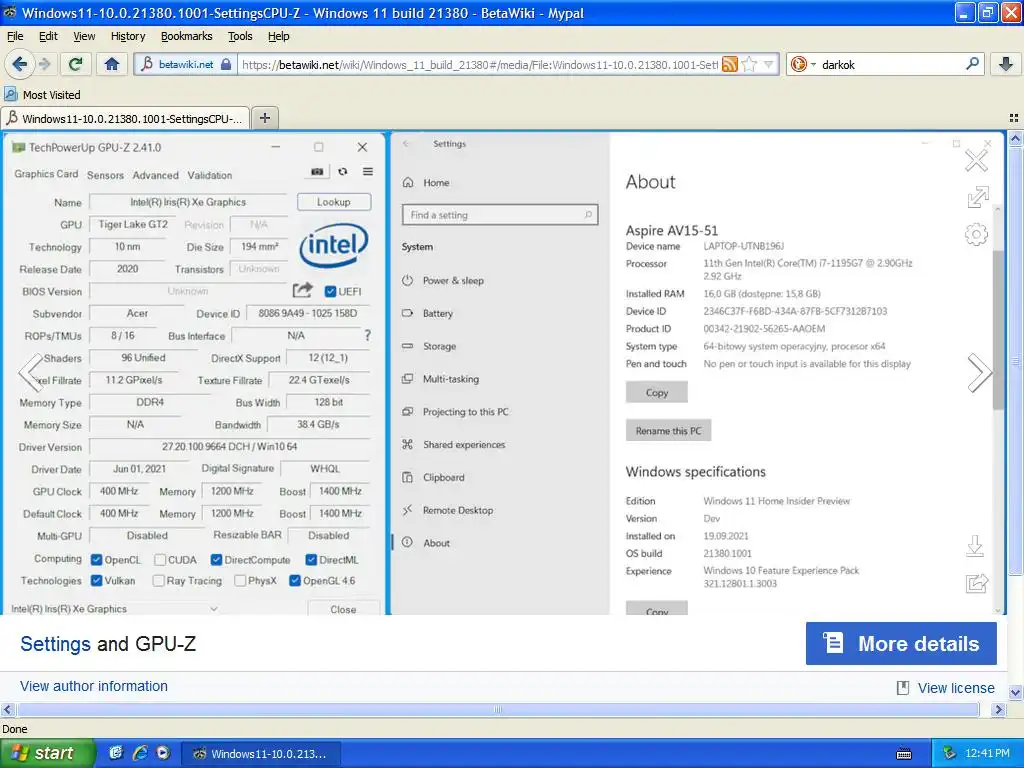Open the History menu
The height and width of the screenshot is (768, 1024).
coord(128,36)
